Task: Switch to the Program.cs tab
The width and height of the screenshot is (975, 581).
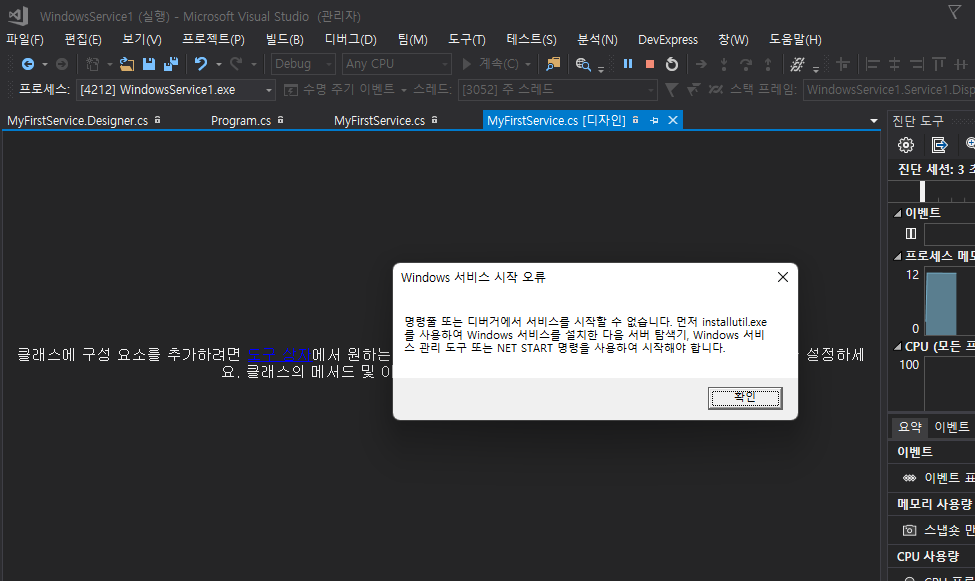Action: point(241,121)
